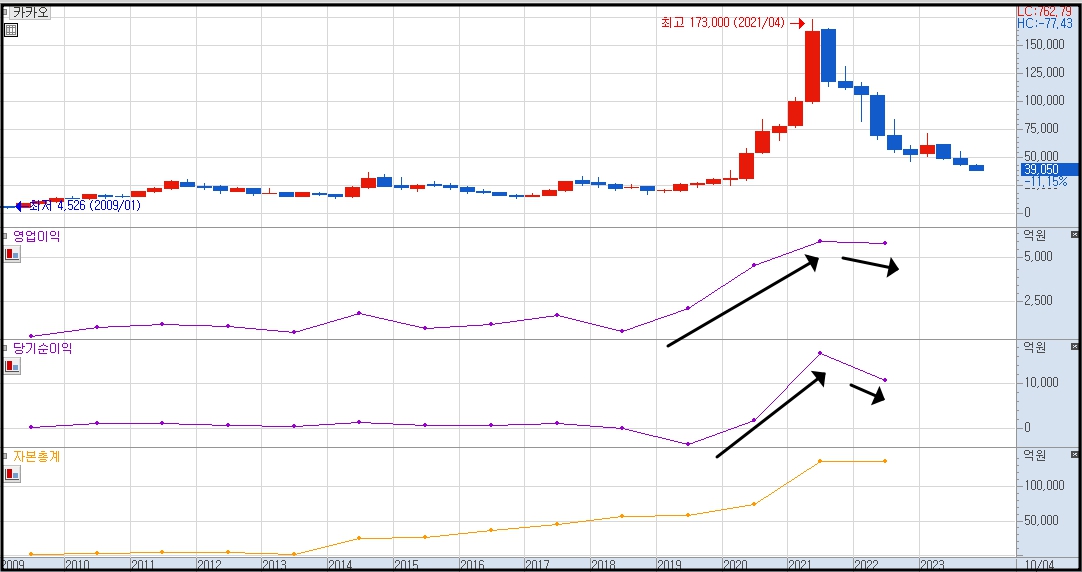Click the 카카오 stock name button
Viewport: 1082px width, 572px height.
(30, 12)
